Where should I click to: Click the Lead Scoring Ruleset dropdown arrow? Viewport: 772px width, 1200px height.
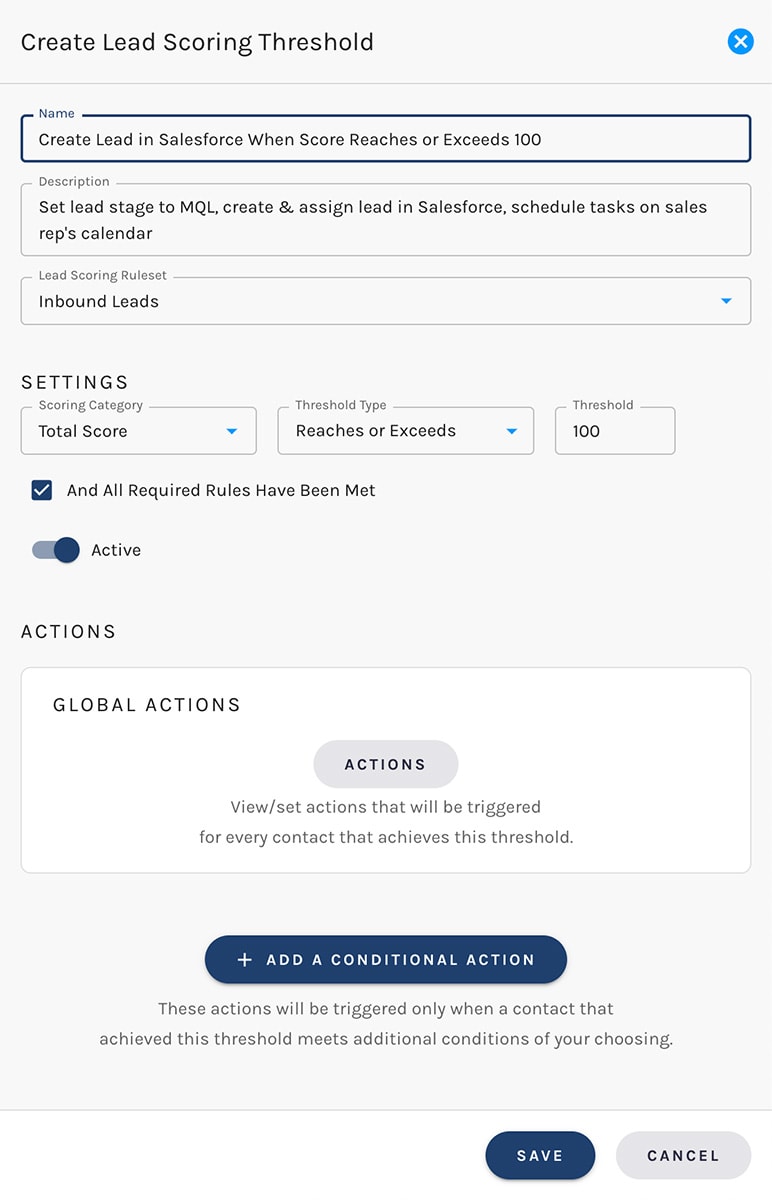tap(727, 301)
